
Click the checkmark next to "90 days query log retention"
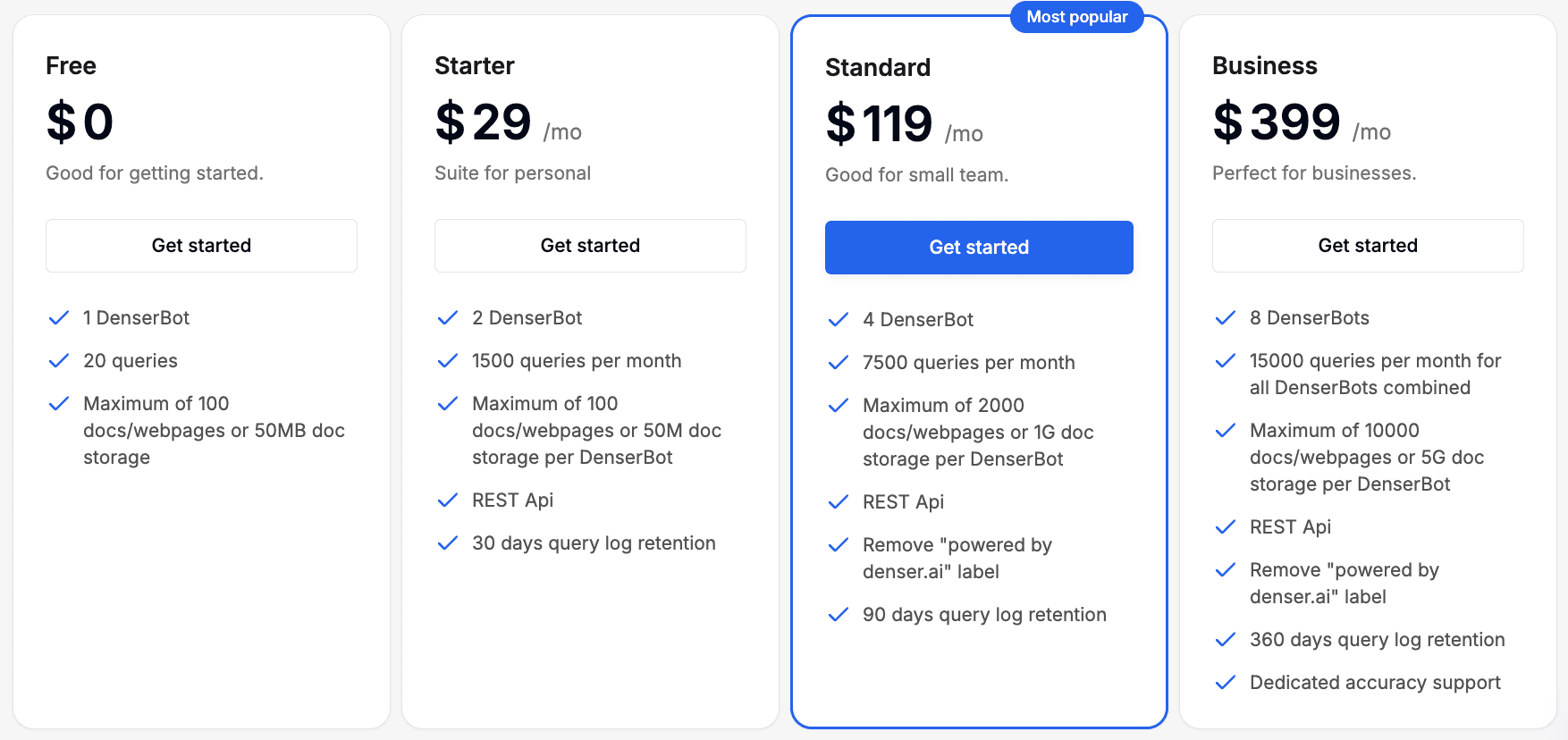839,615
